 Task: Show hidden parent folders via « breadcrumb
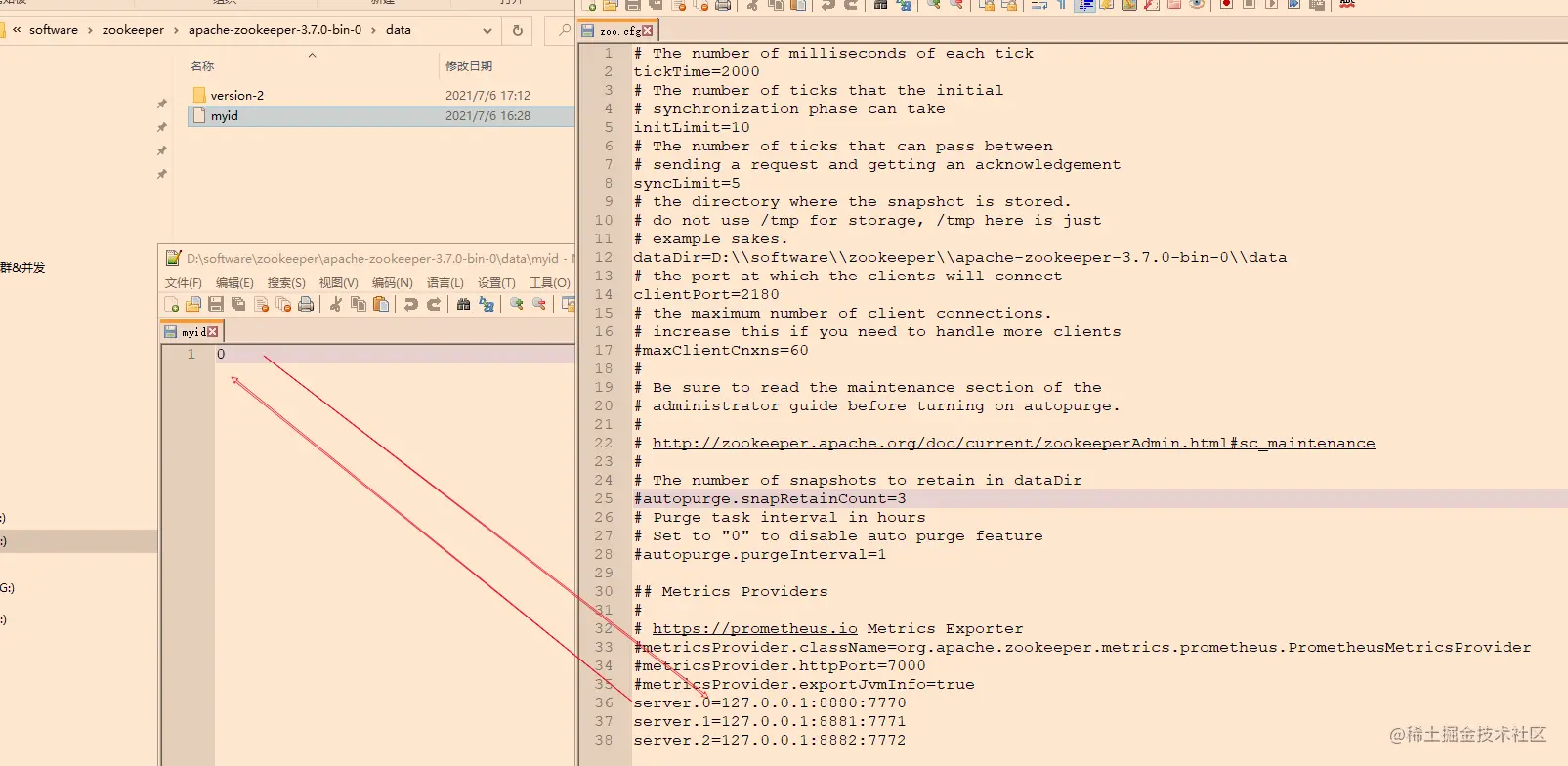(x=17, y=30)
